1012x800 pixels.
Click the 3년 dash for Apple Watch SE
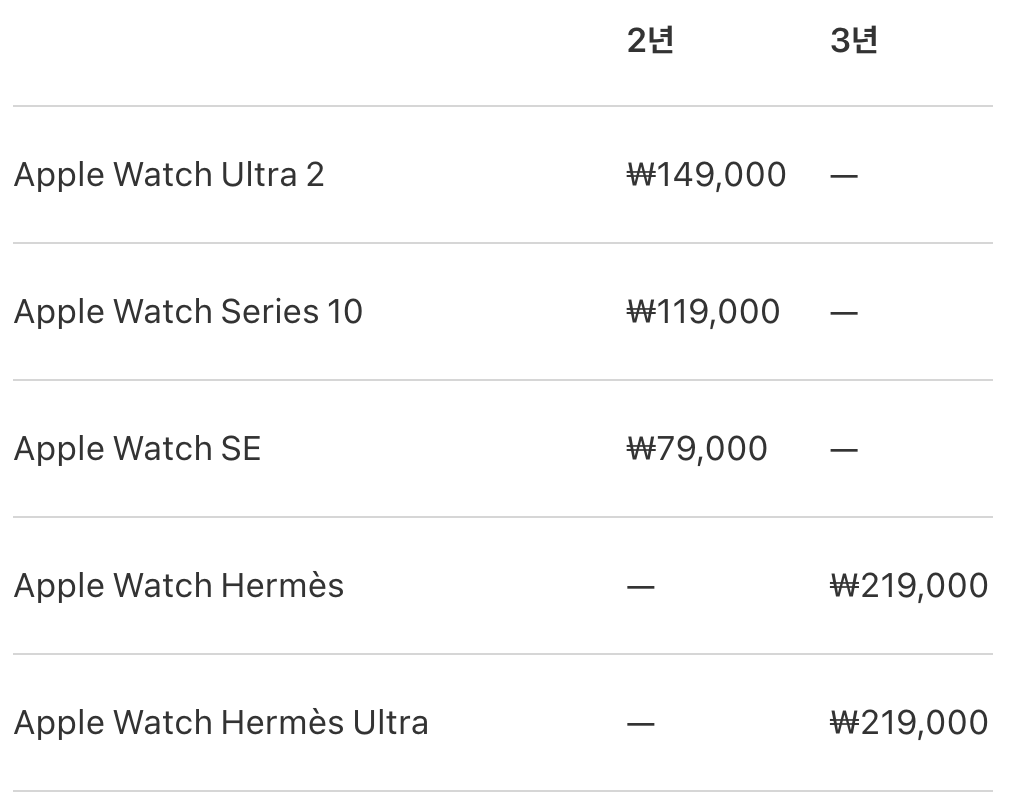pyautogui.click(x=844, y=450)
